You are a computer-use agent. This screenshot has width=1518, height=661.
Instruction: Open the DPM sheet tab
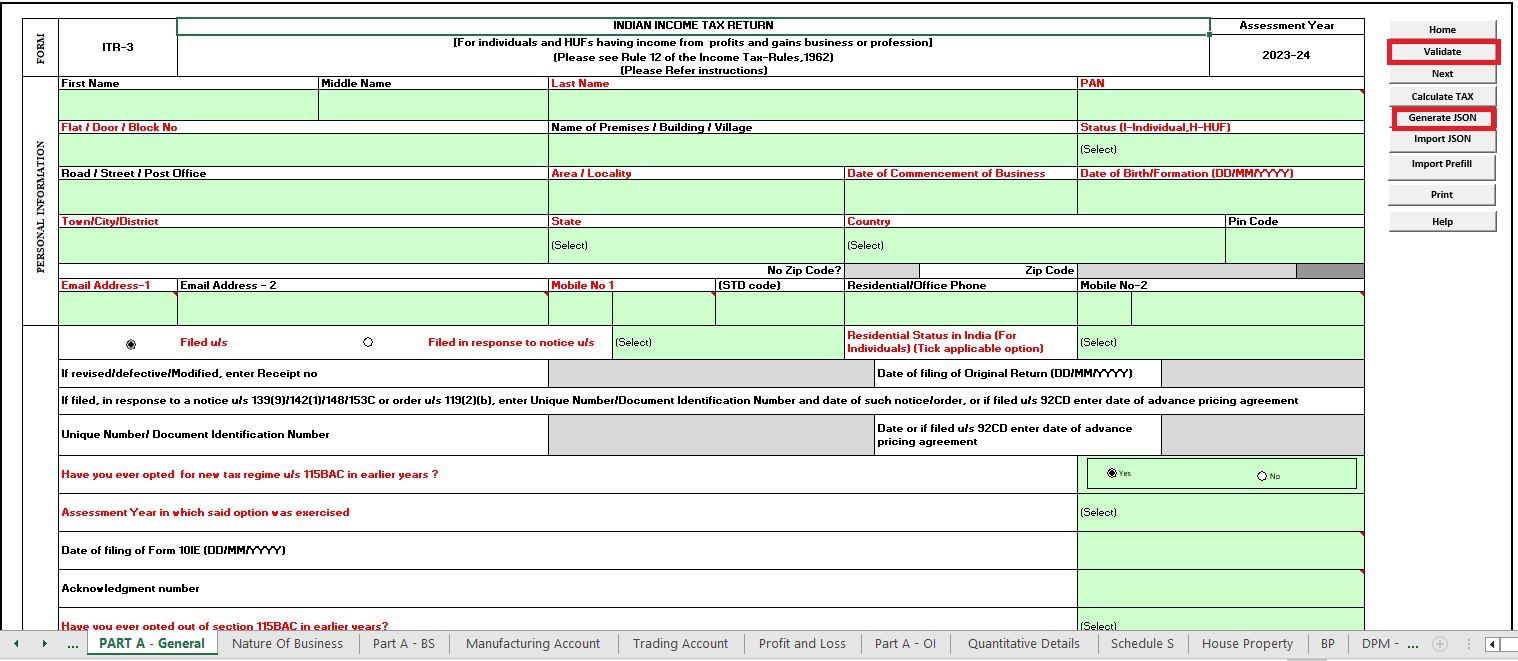coord(1381,644)
